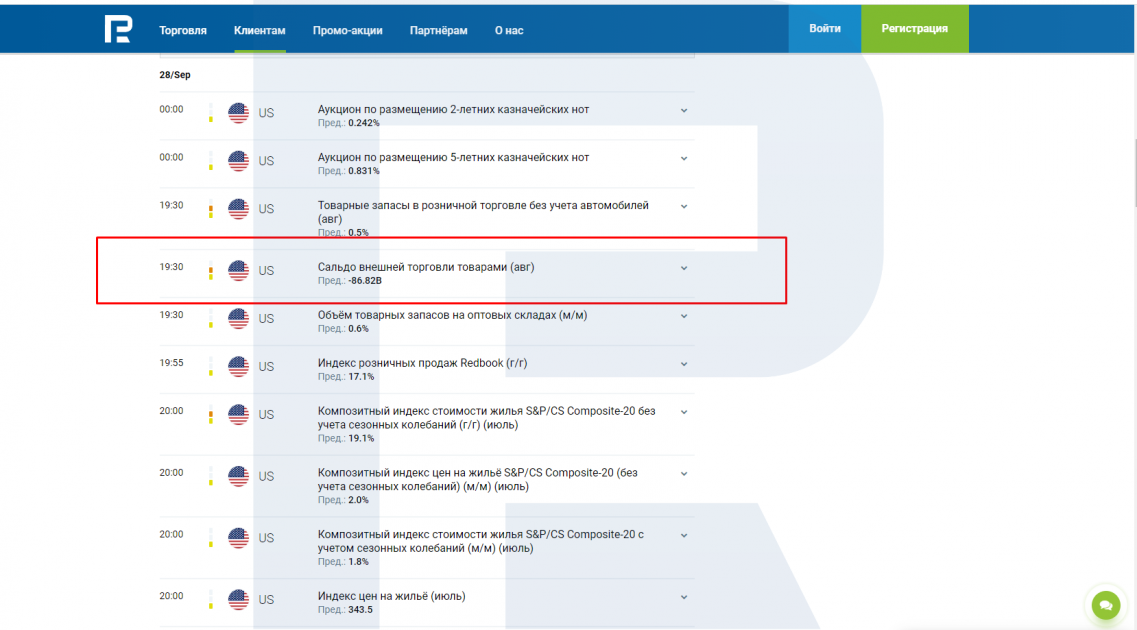Viewport: 1137px width, 630px height.
Task: Expand S&P/CS Composite-20 (г/г) row chevron
Action: (x=684, y=412)
